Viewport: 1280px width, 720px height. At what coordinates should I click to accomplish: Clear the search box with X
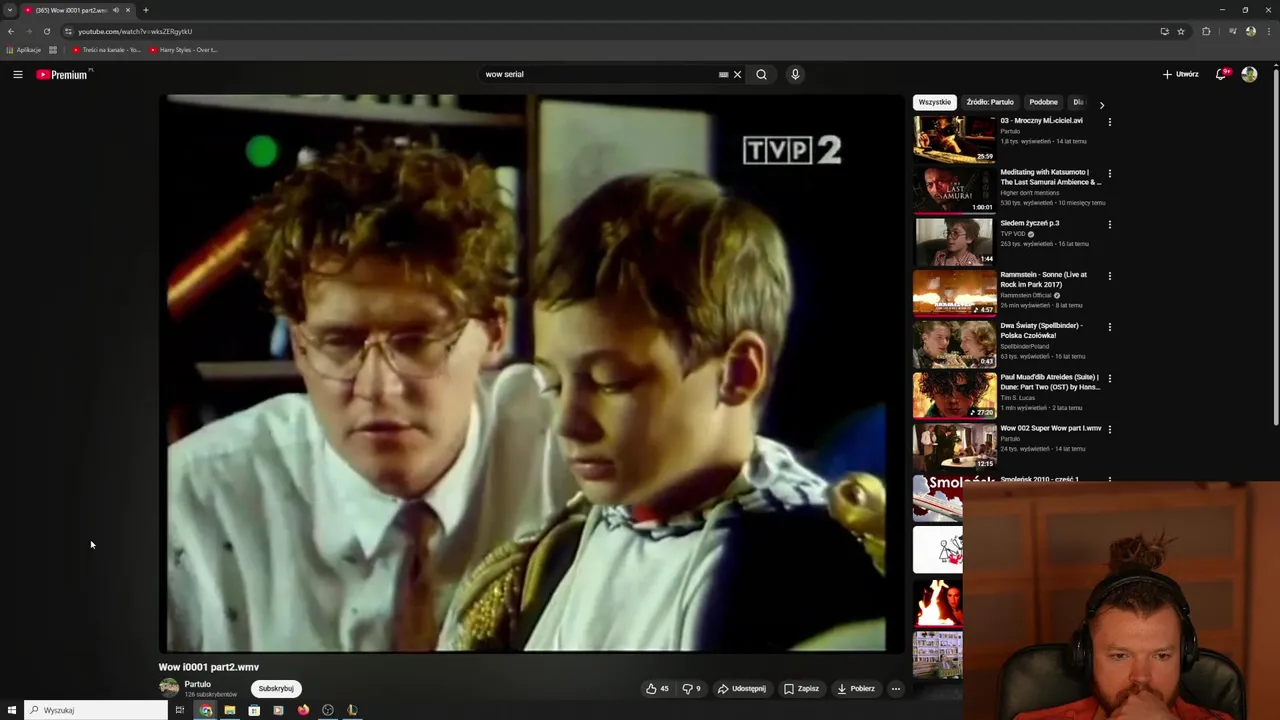738,74
